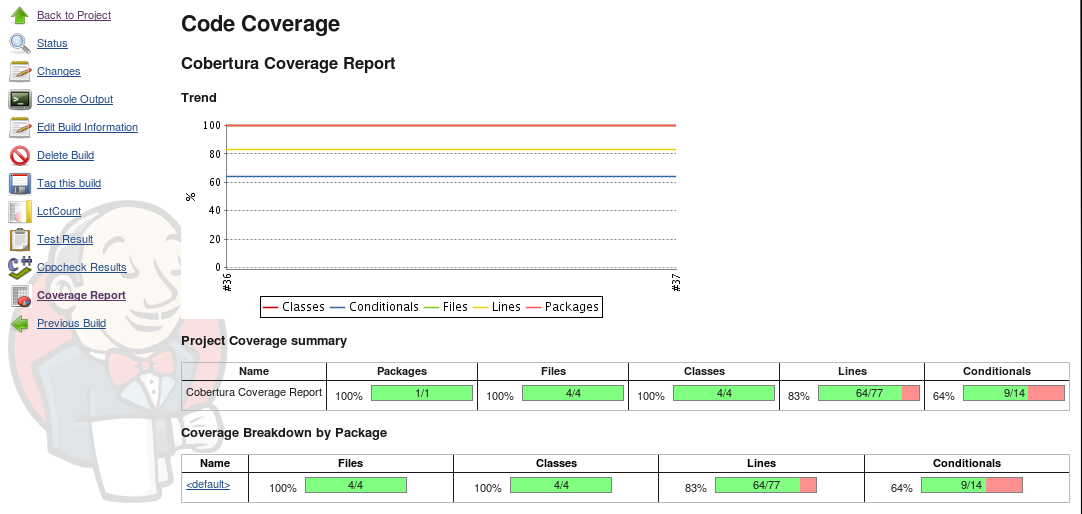The height and width of the screenshot is (514, 1082).
Task: Open the <default> package link
Action: click(x=208, y=485)
